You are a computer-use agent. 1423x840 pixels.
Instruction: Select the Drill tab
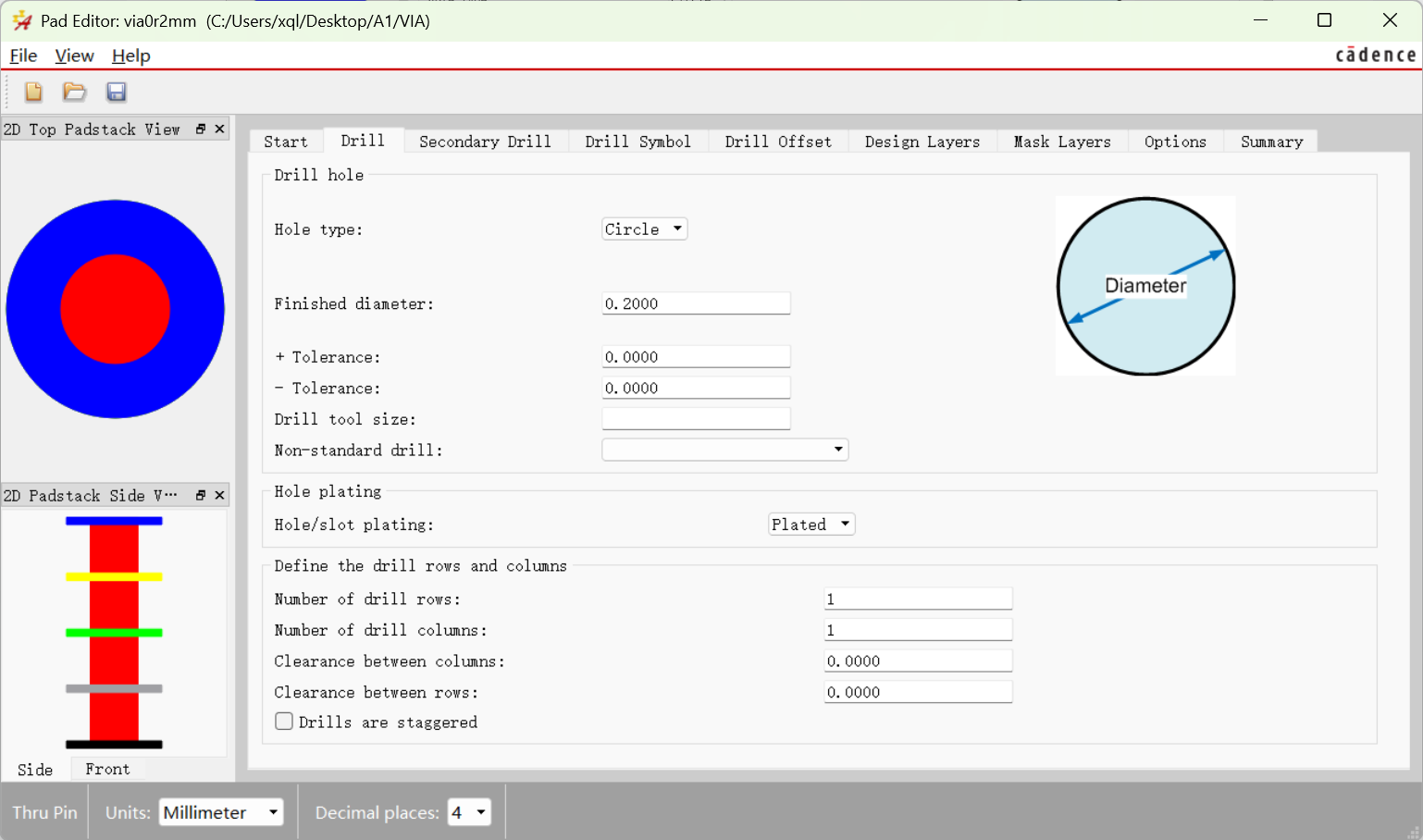coord(363,141)
